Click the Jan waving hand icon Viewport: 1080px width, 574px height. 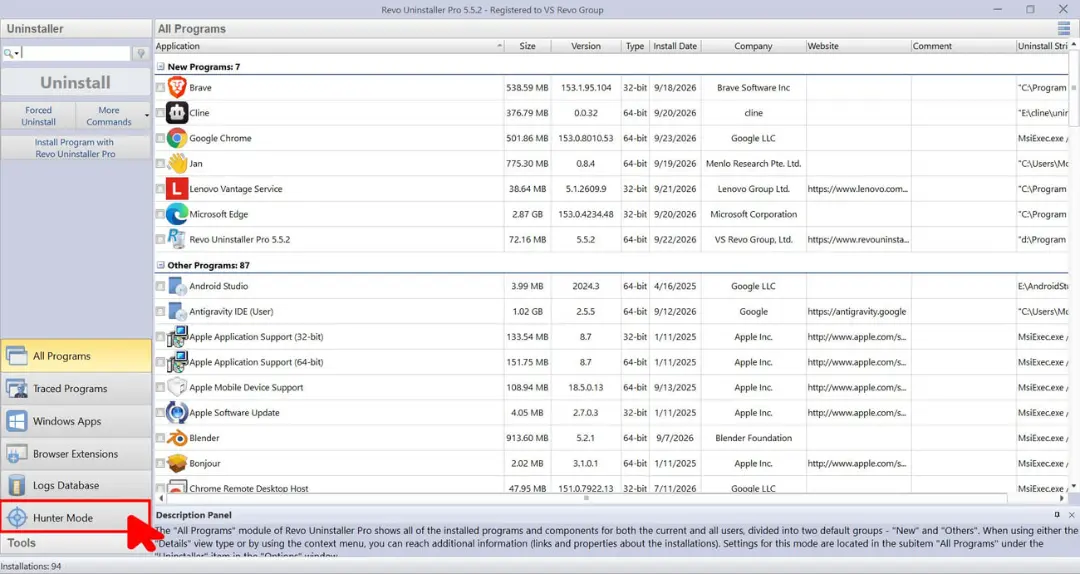[x=177, y=163]
